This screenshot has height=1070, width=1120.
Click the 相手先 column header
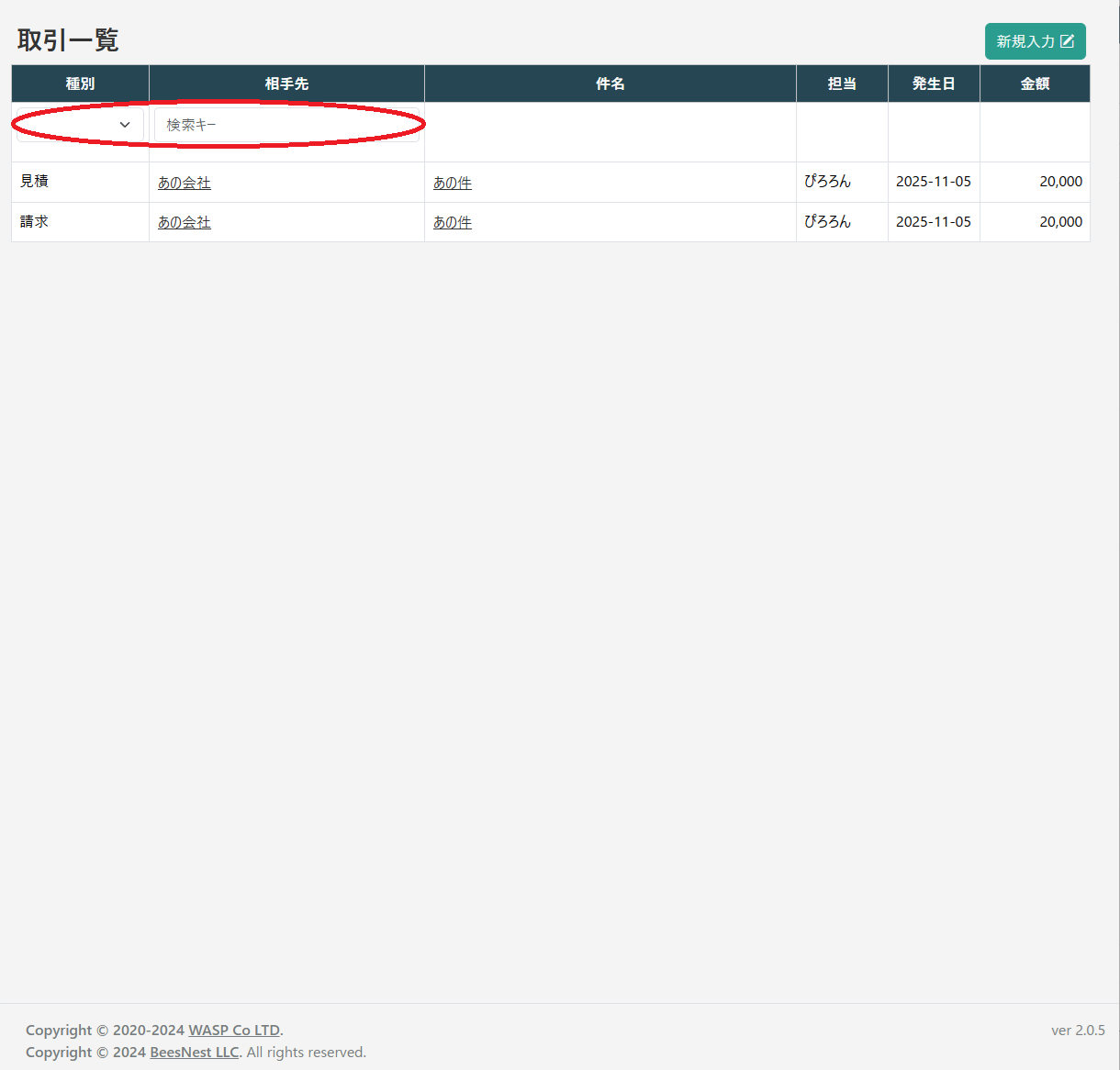pos(286,84)
